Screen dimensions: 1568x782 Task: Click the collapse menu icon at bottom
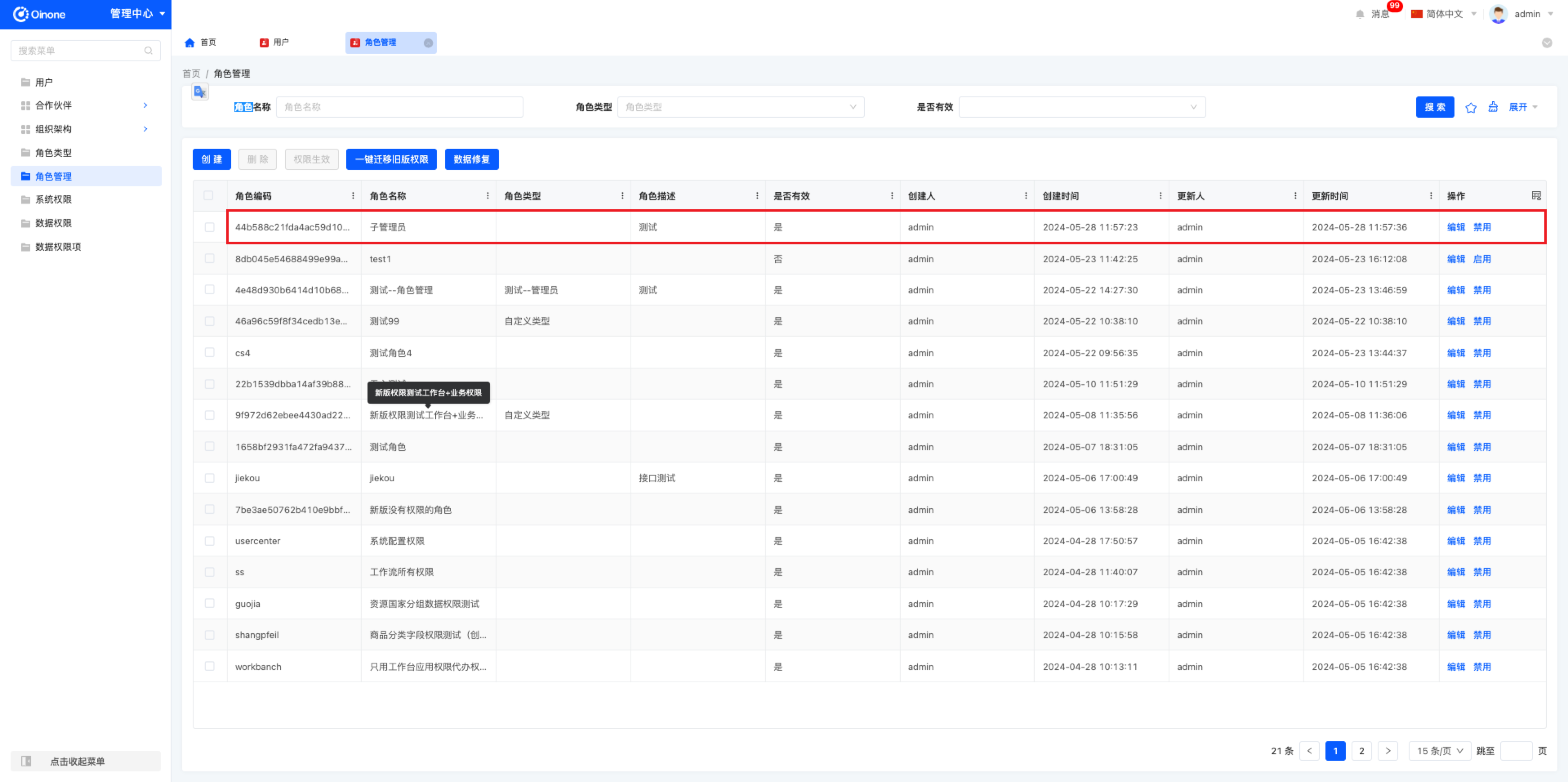coord(26,761)
